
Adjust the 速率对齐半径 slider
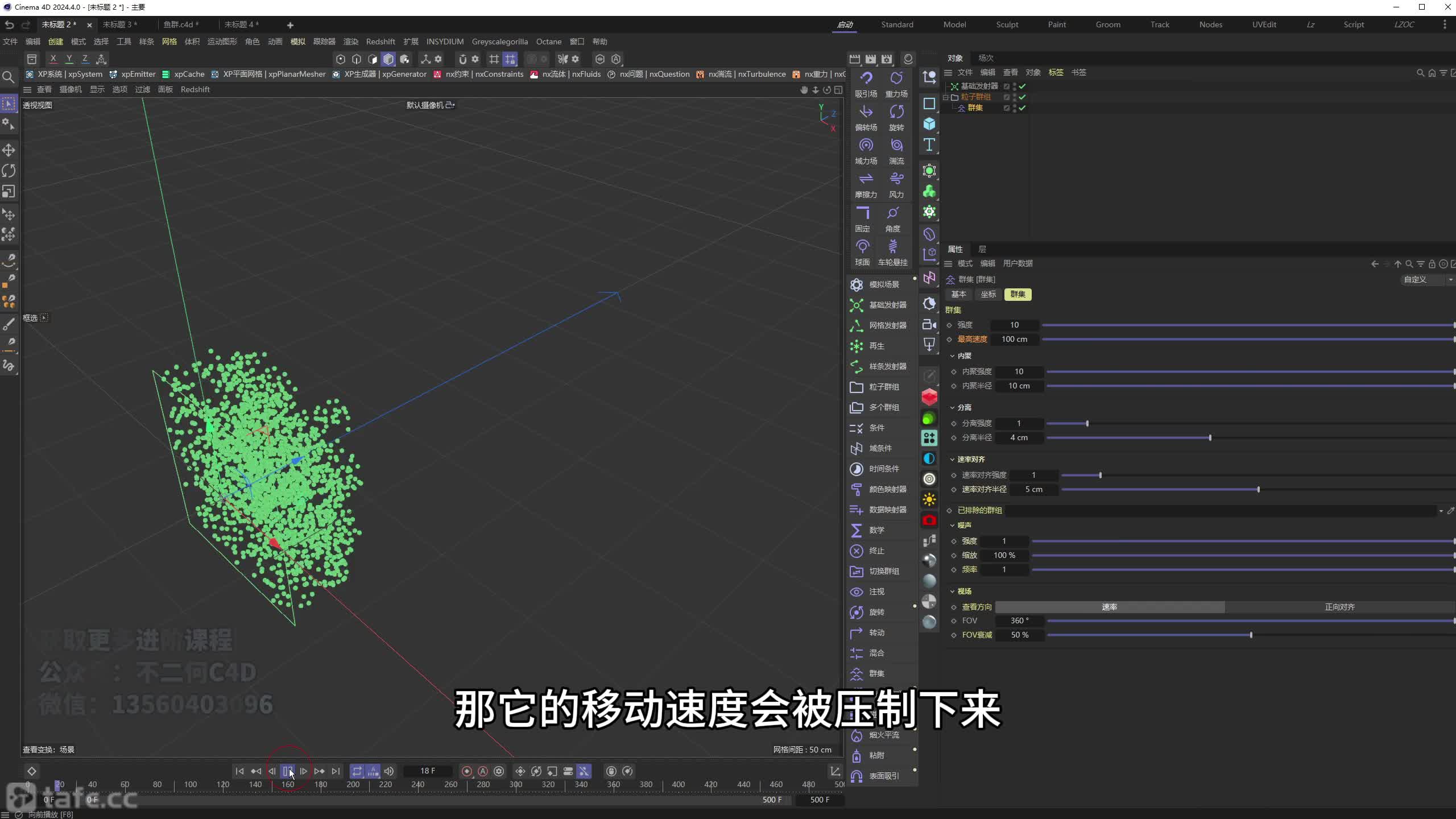pos(1258,489)
